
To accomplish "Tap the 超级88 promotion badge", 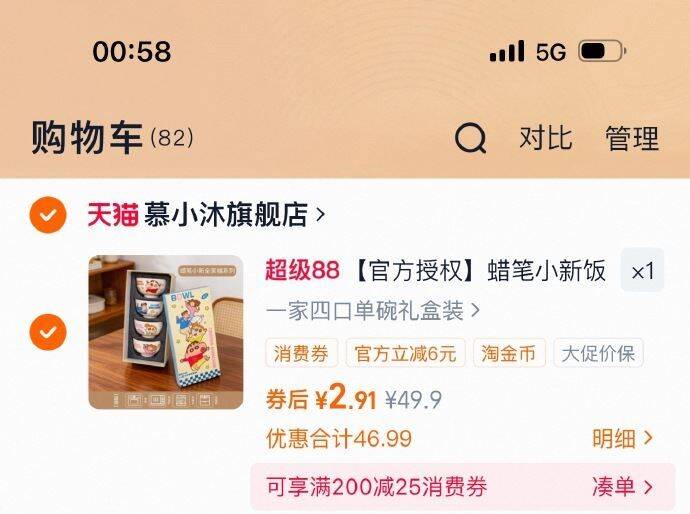I will [x=302, y=270].
